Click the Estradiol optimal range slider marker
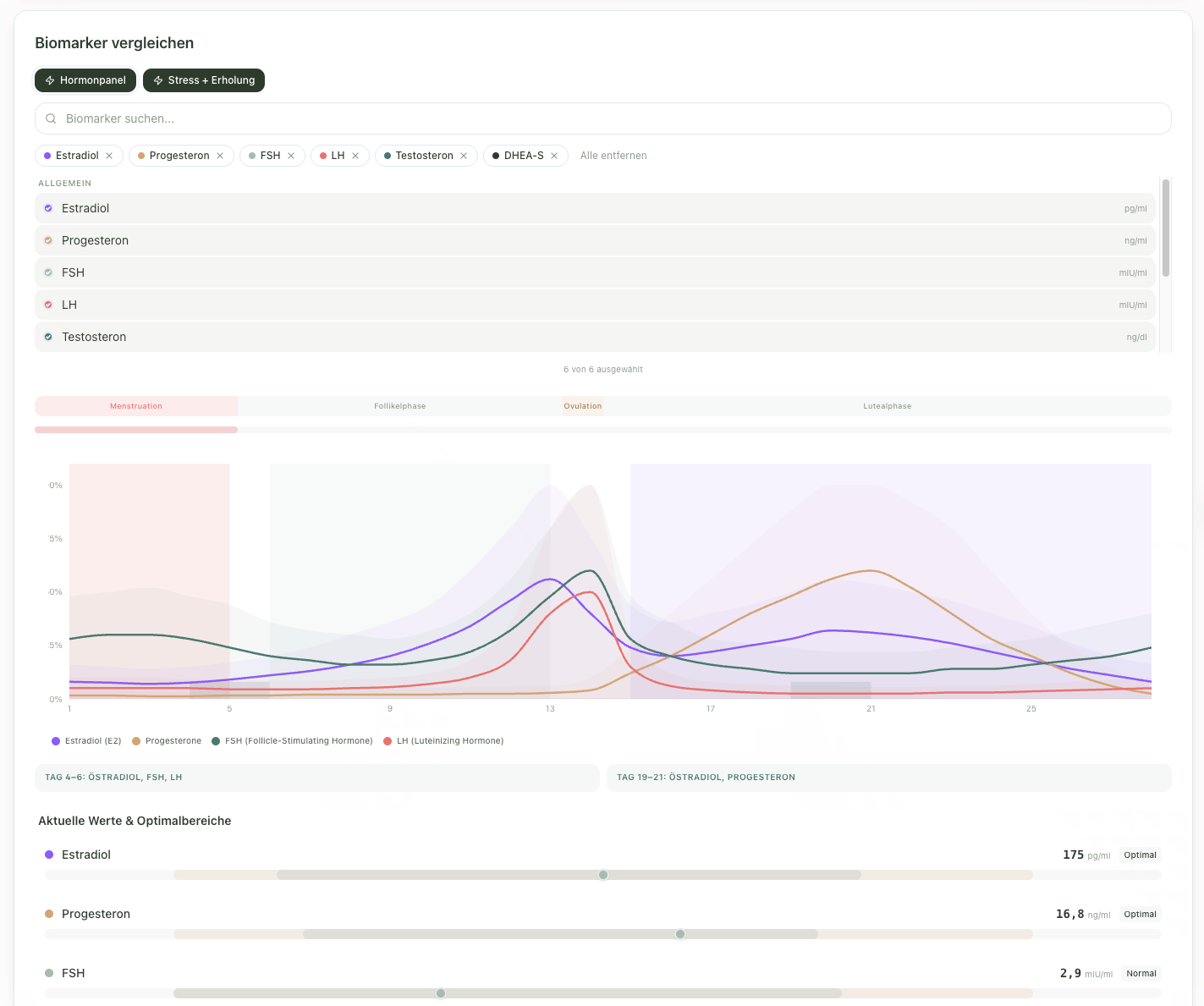Viewport: 1204px width, 1006px height. 603,875
